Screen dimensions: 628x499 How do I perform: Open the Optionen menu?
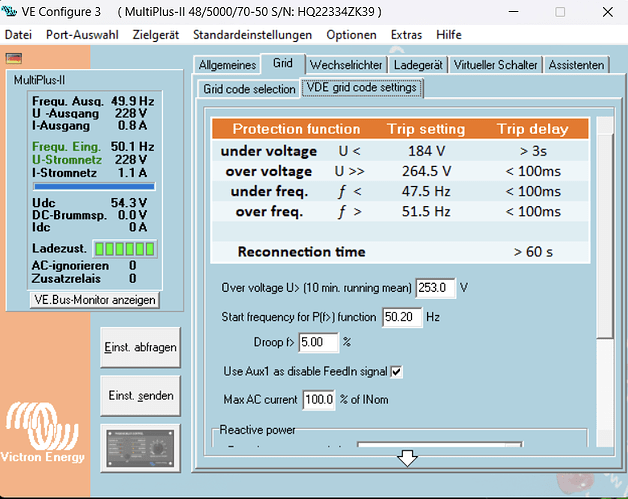tap(351, 35)
